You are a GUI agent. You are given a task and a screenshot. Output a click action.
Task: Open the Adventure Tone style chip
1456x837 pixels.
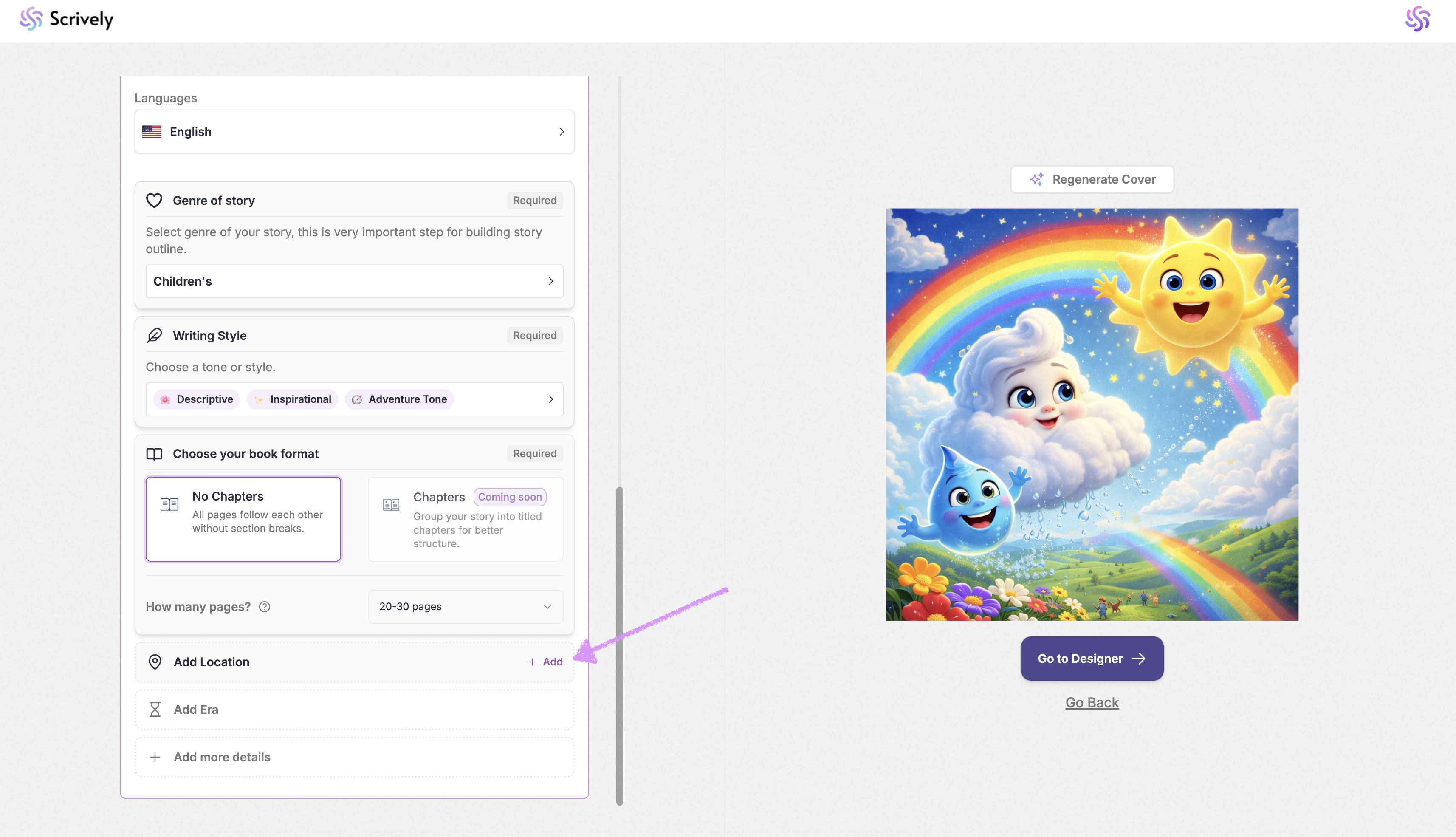point(399,399)
